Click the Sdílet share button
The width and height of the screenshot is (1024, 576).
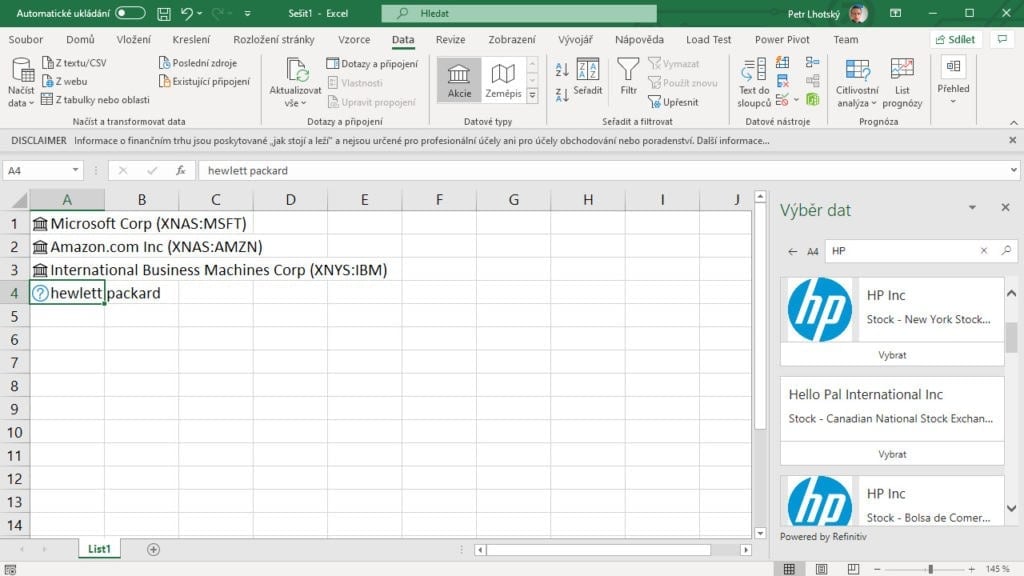pos(956,40)
